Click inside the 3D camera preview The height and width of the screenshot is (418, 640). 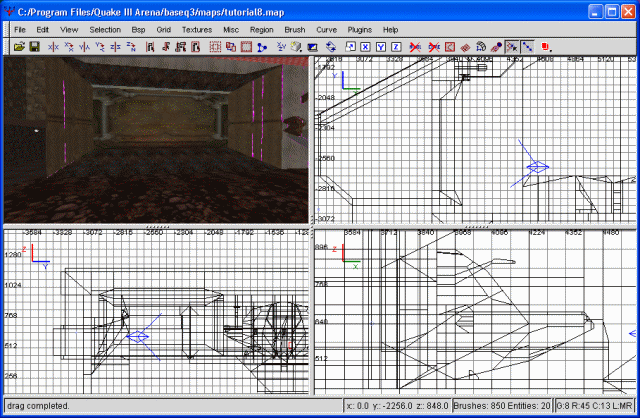click(x=156, y=140)
